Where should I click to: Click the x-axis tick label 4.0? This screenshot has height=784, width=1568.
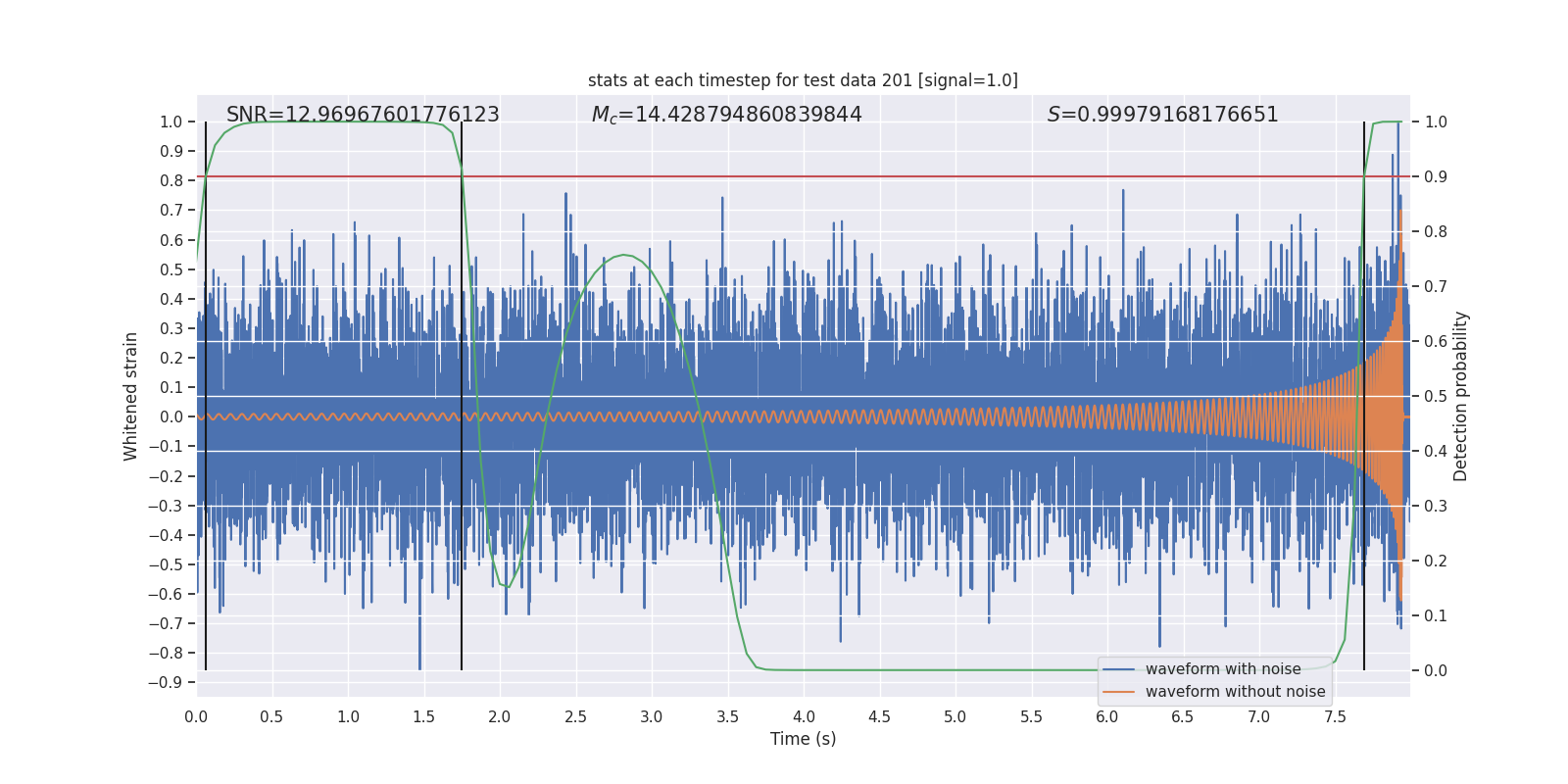coord(804,717)
